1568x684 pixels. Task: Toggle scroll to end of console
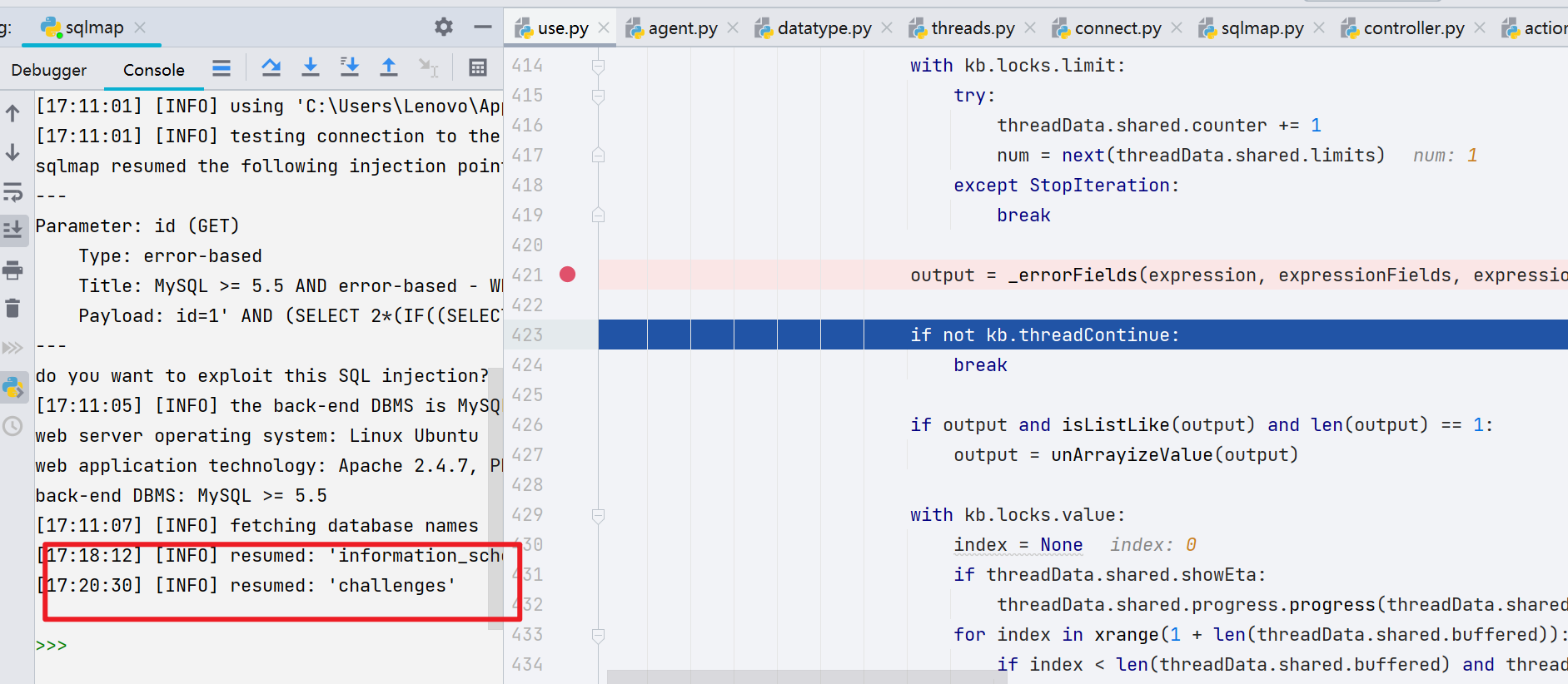(12, 229)
